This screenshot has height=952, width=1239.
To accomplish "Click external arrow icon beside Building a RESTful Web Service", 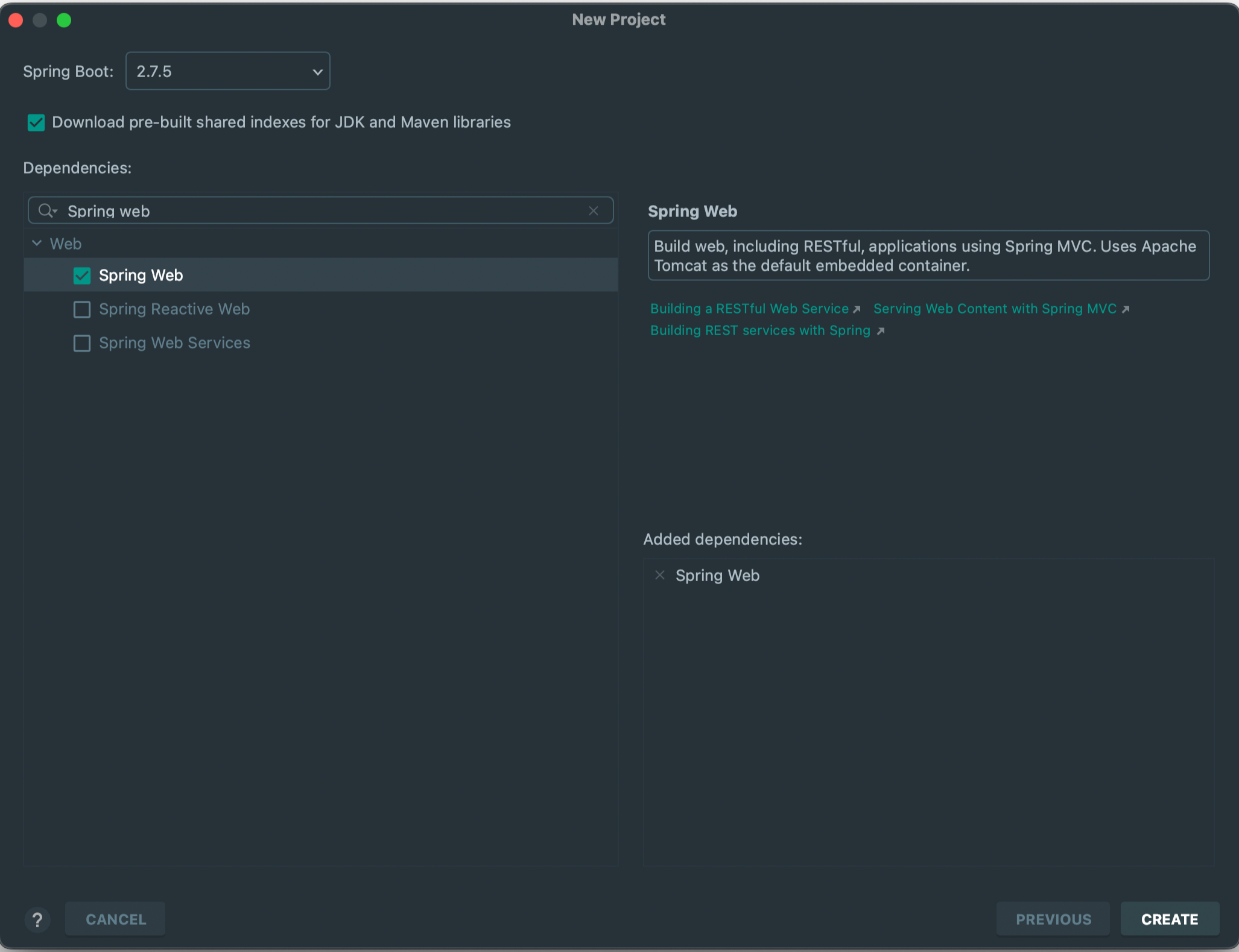I will [857, 309].
